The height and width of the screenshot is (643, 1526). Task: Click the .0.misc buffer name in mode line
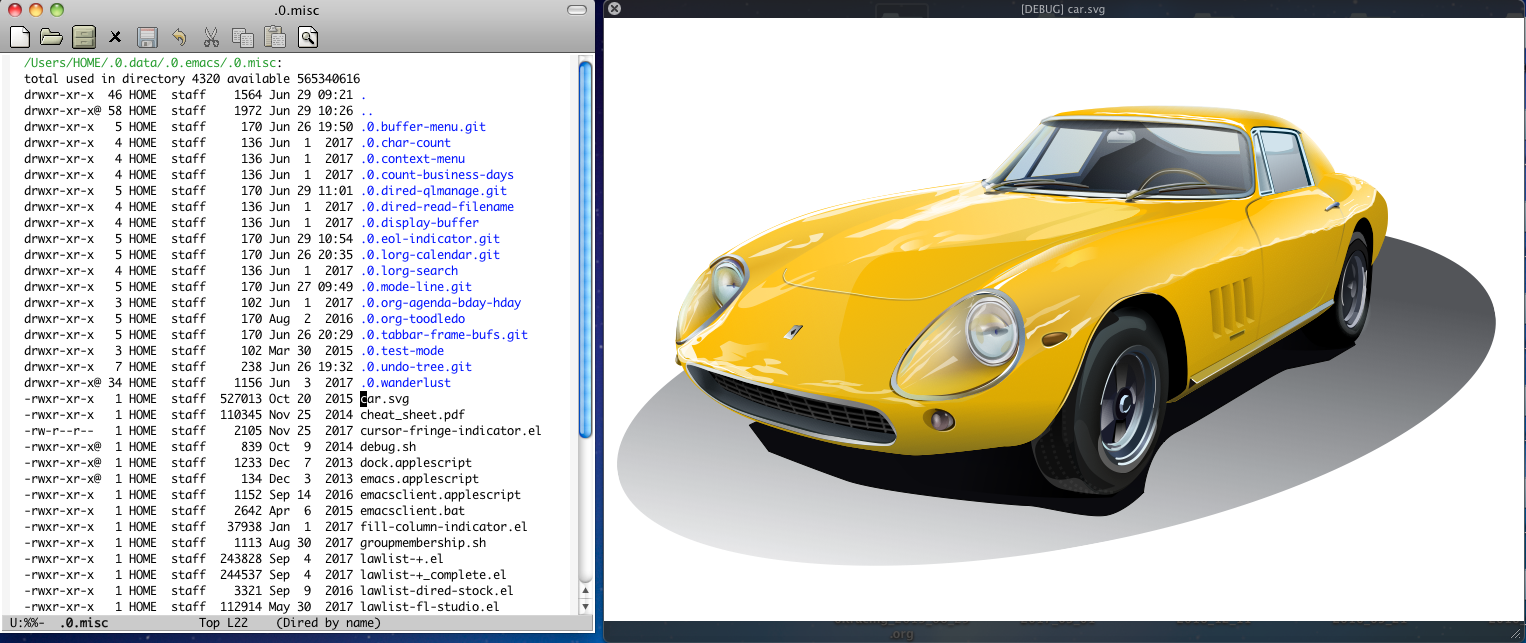click(84, 623)
